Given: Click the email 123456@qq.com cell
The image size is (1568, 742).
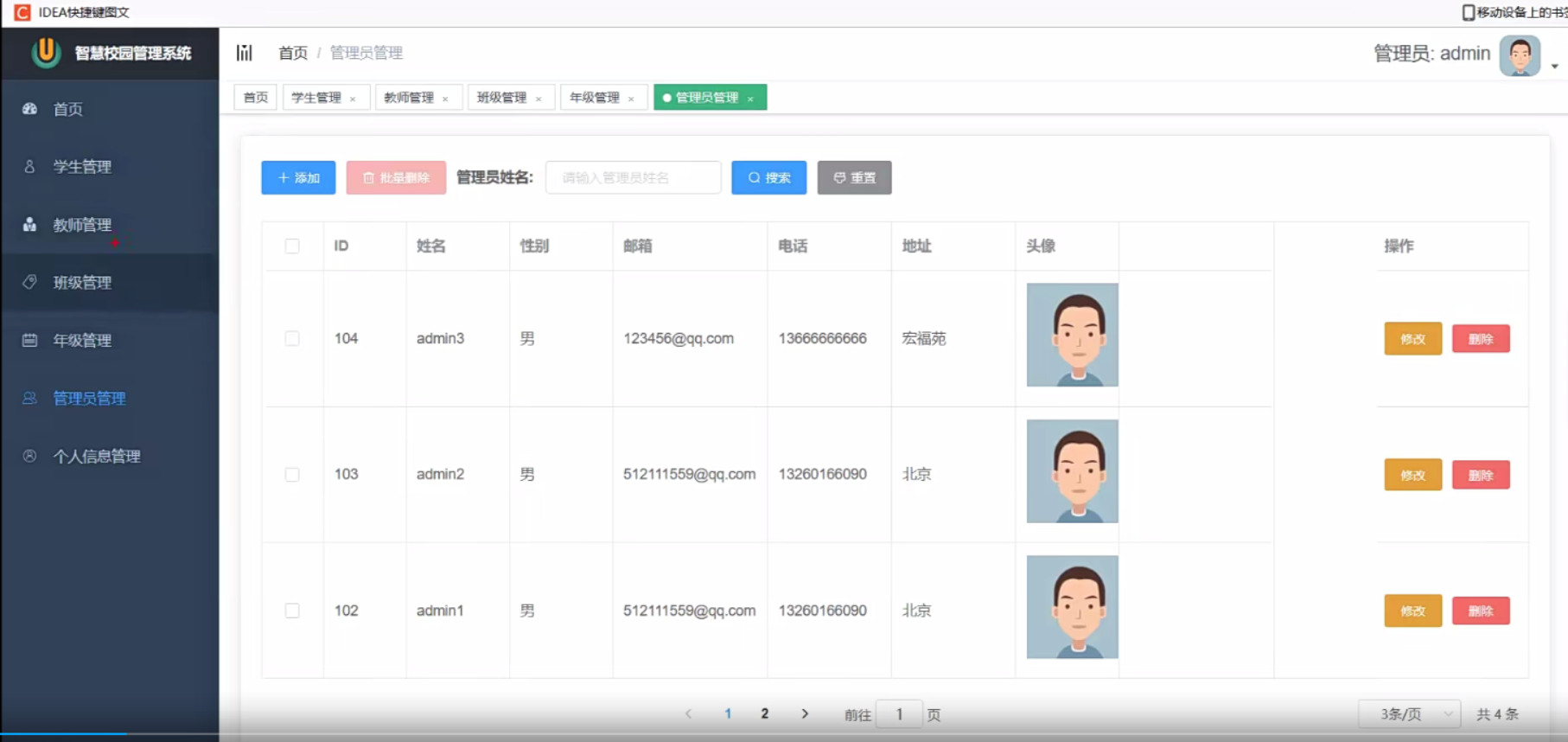Looking at the screenshot, I should coord(679,338).
